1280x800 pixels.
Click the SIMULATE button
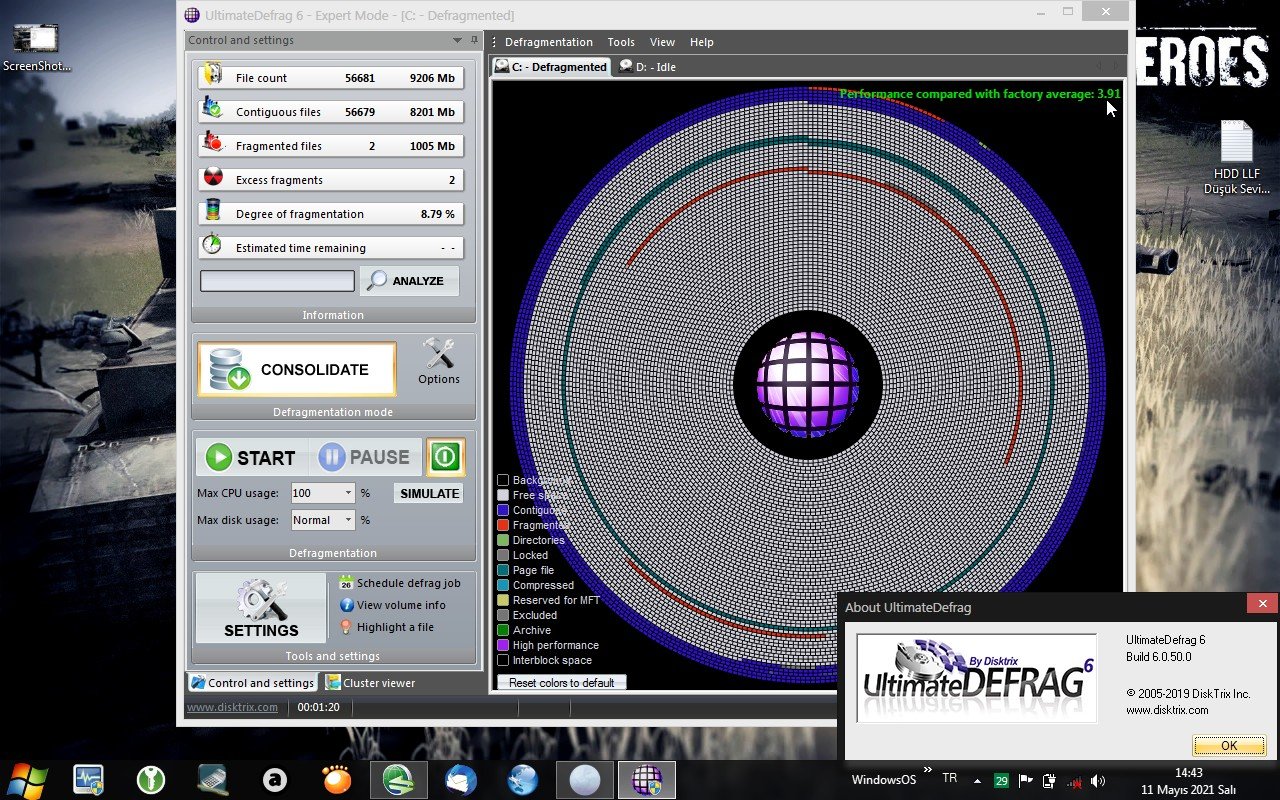coord(429,493)
